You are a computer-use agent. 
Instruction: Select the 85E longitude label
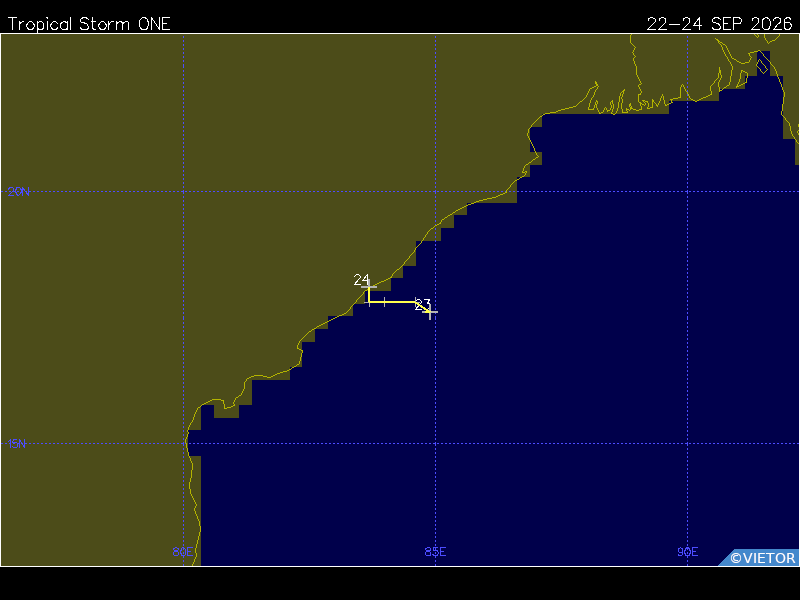435,552
